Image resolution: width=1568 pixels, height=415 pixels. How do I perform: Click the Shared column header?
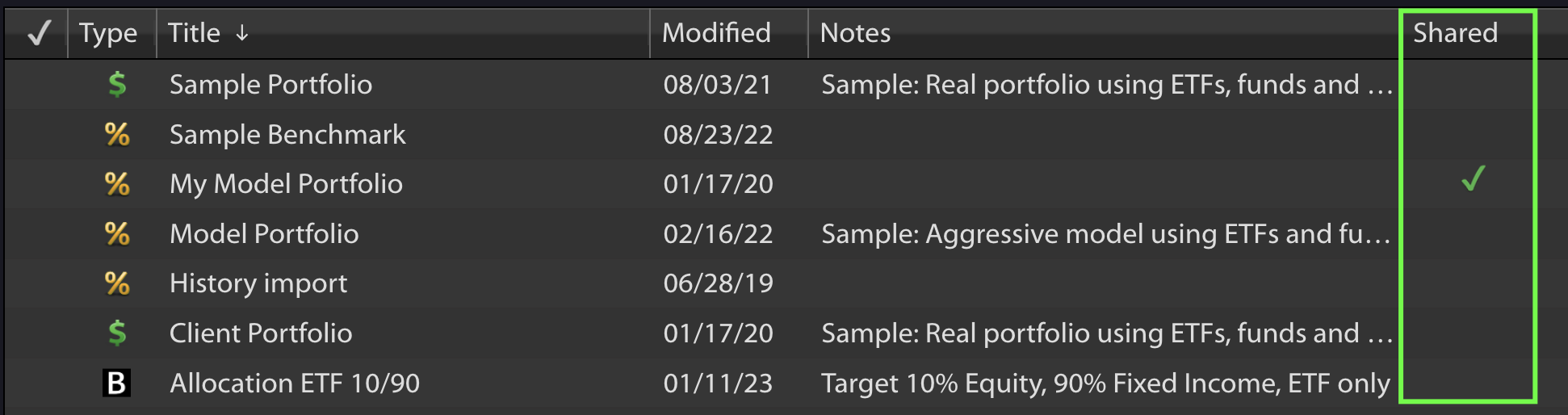click(1455, 33)
